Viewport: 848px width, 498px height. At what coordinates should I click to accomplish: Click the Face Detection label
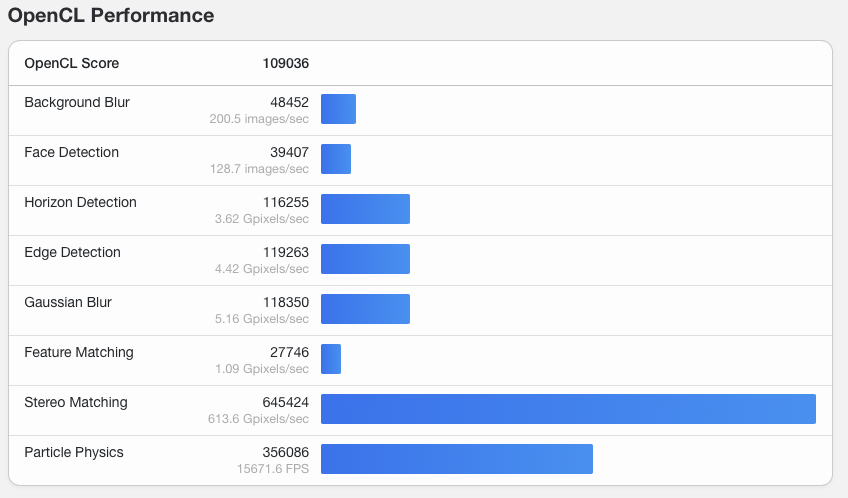71,152
